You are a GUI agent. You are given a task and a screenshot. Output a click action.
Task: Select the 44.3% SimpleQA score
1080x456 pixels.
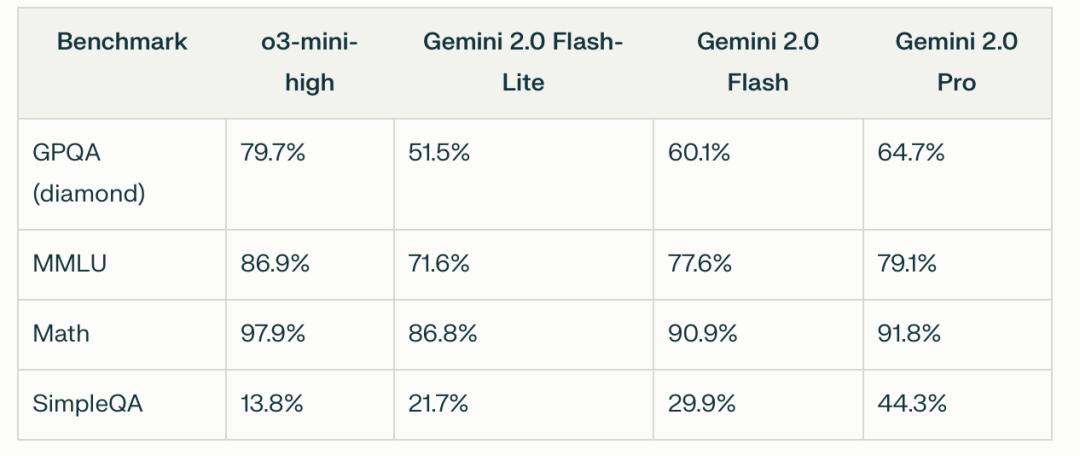[x=912, y=404]
